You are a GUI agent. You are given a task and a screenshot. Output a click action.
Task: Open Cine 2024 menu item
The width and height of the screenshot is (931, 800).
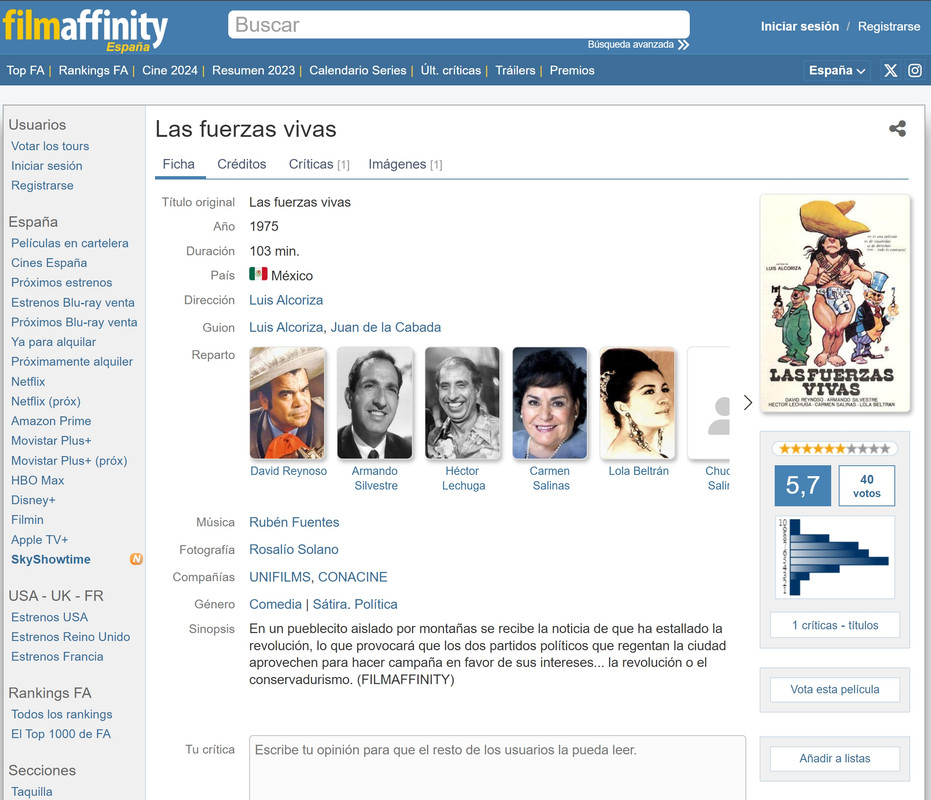coord(170,70)
